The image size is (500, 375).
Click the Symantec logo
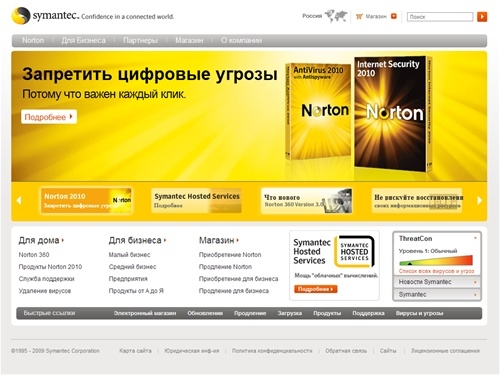(46, 15)
